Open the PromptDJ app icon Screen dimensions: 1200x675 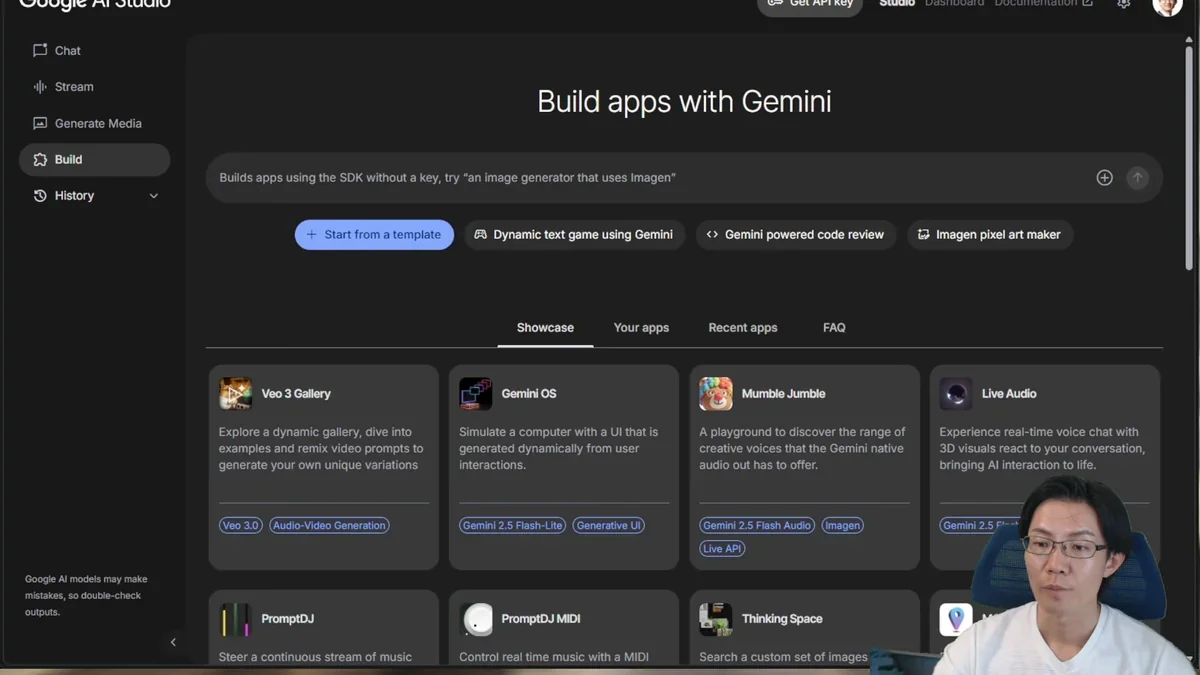tap(236, 619)
